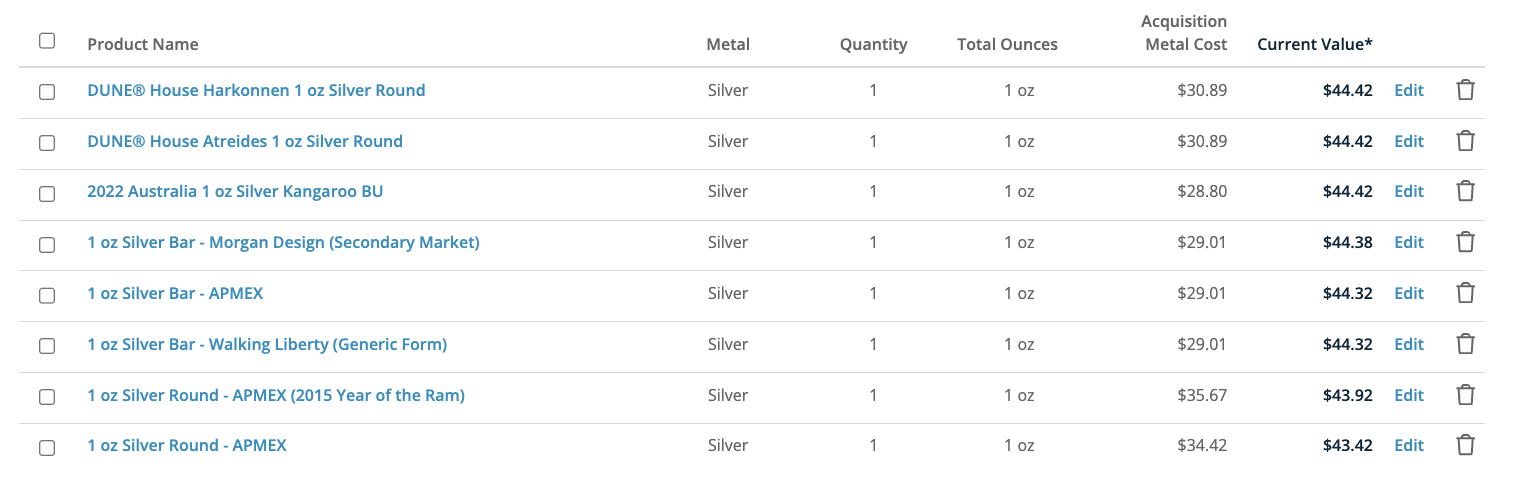Edit the 2015 Year of the Ram entry
This screenshot has height=486, width=1518.
tap(1409, 395)
